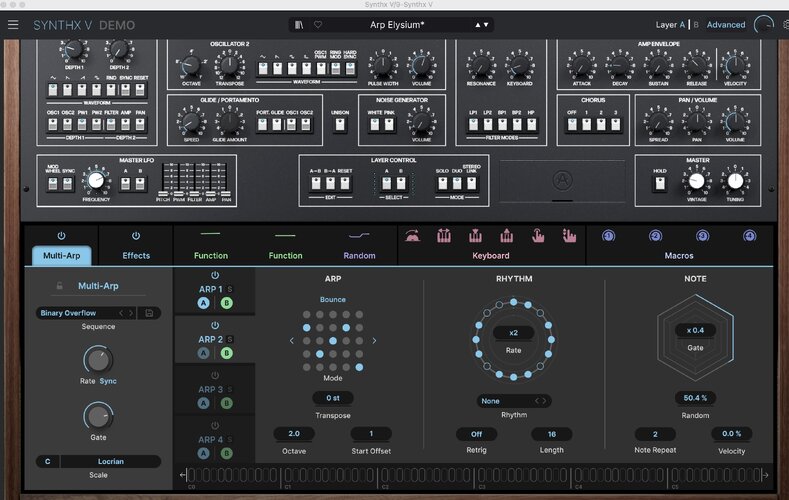
Task: Solo ARP 2 with S button
Action: [x=230, y=340]
